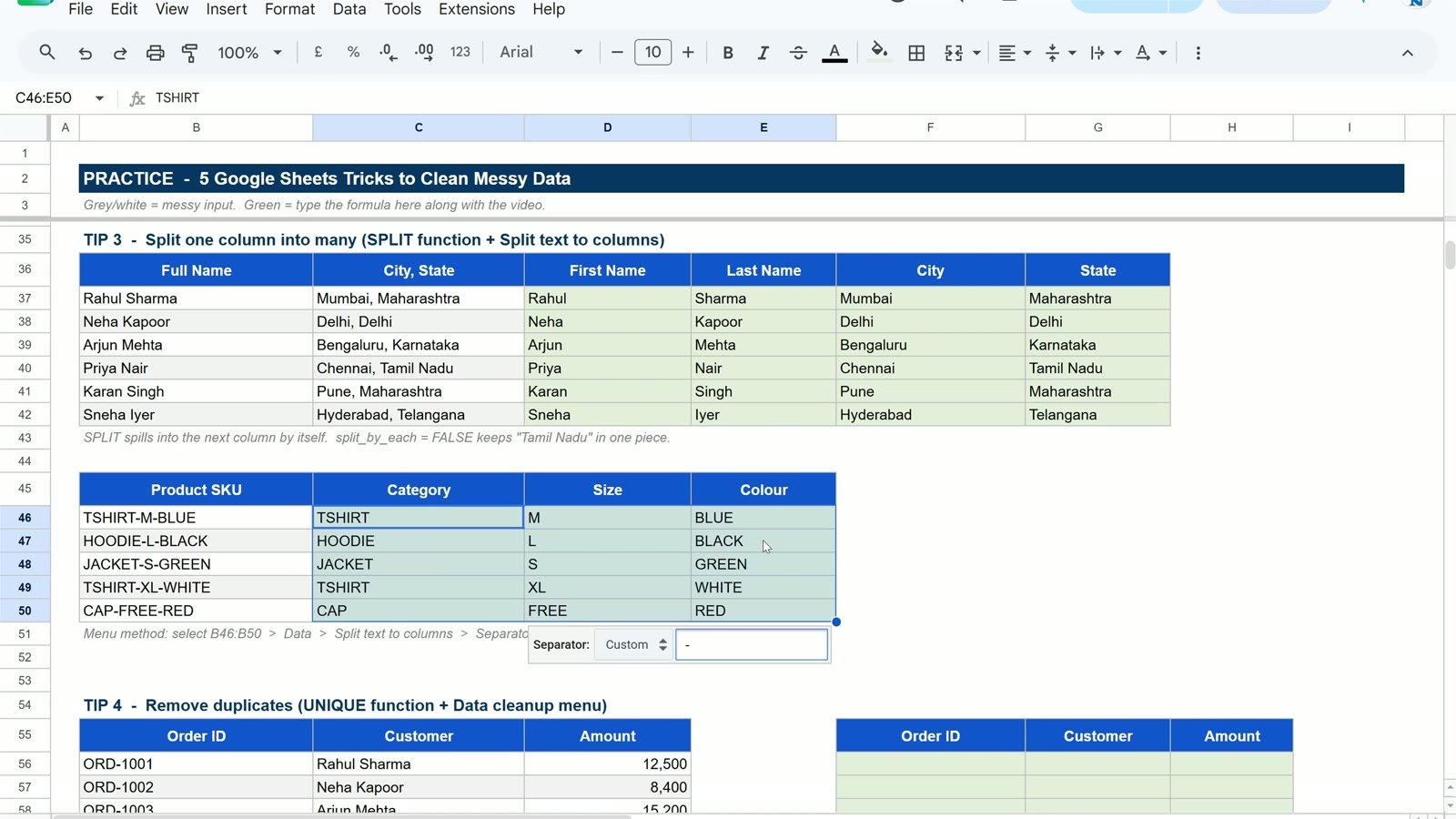
Task: Open the vertical align dropdown
Action: [x=1060, y=53]
